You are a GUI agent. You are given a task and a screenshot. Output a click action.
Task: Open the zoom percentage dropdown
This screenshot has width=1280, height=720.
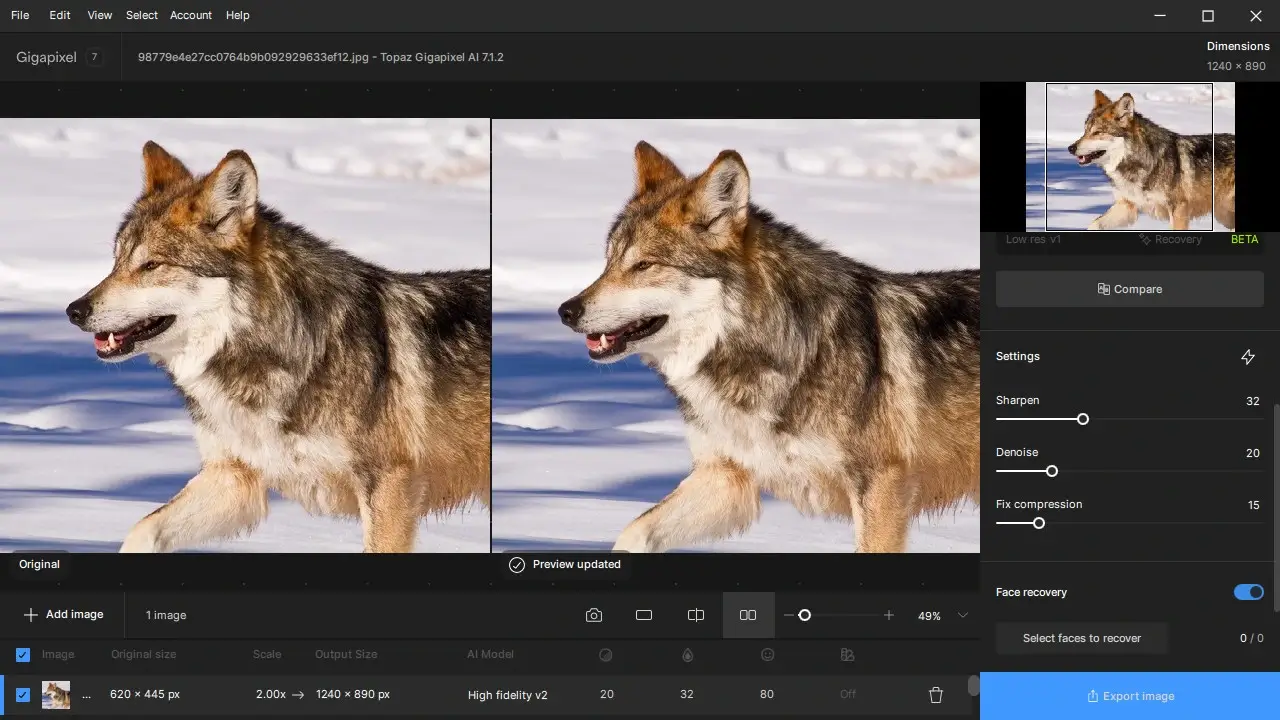point(963,615)
